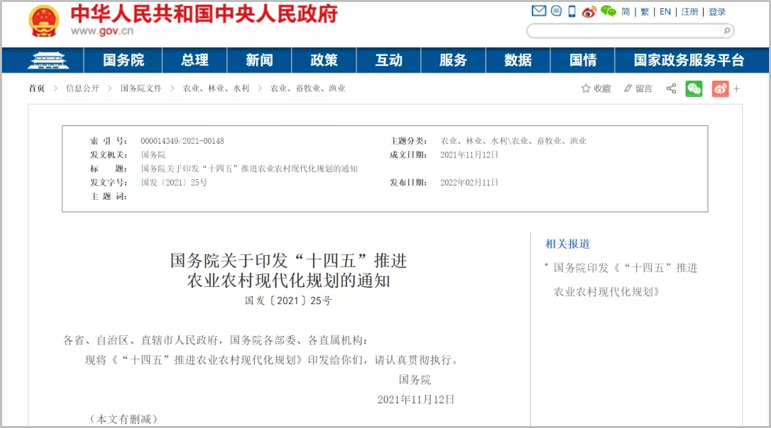Click the Weibo icon in top header
The width and height of the screenshot is (771, 428).
click(589, 12)
